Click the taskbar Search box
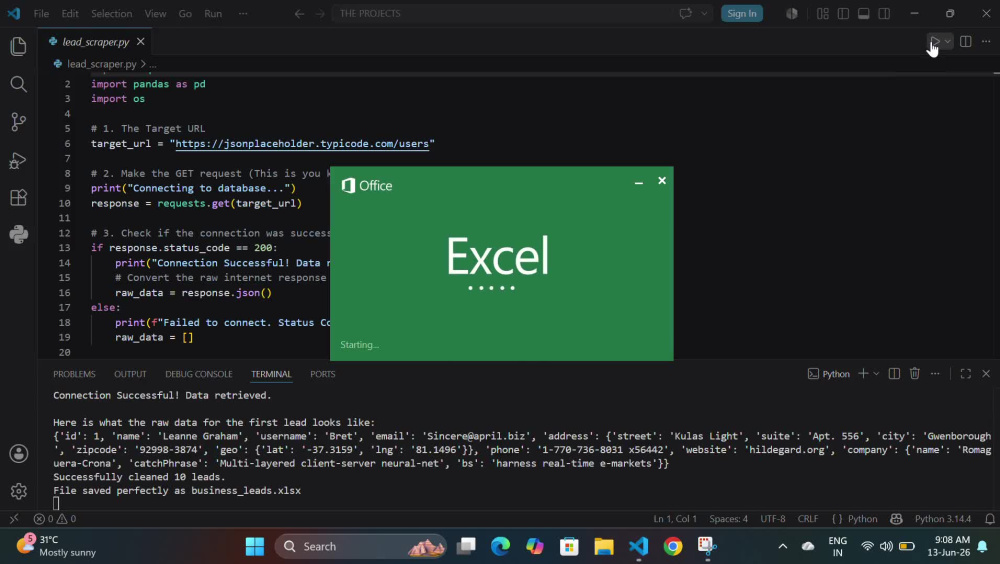Screen dimensions: 1000x564 point(362,547)
